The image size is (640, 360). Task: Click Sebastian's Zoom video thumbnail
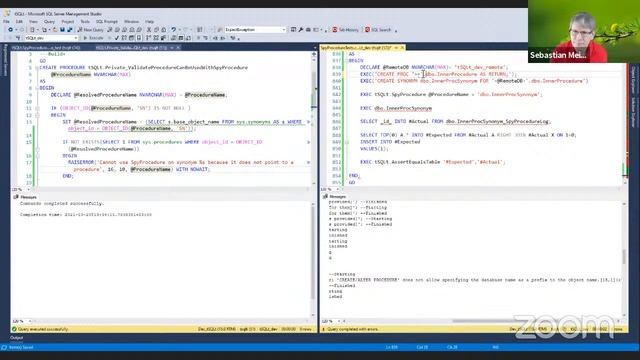coord(584,31)
